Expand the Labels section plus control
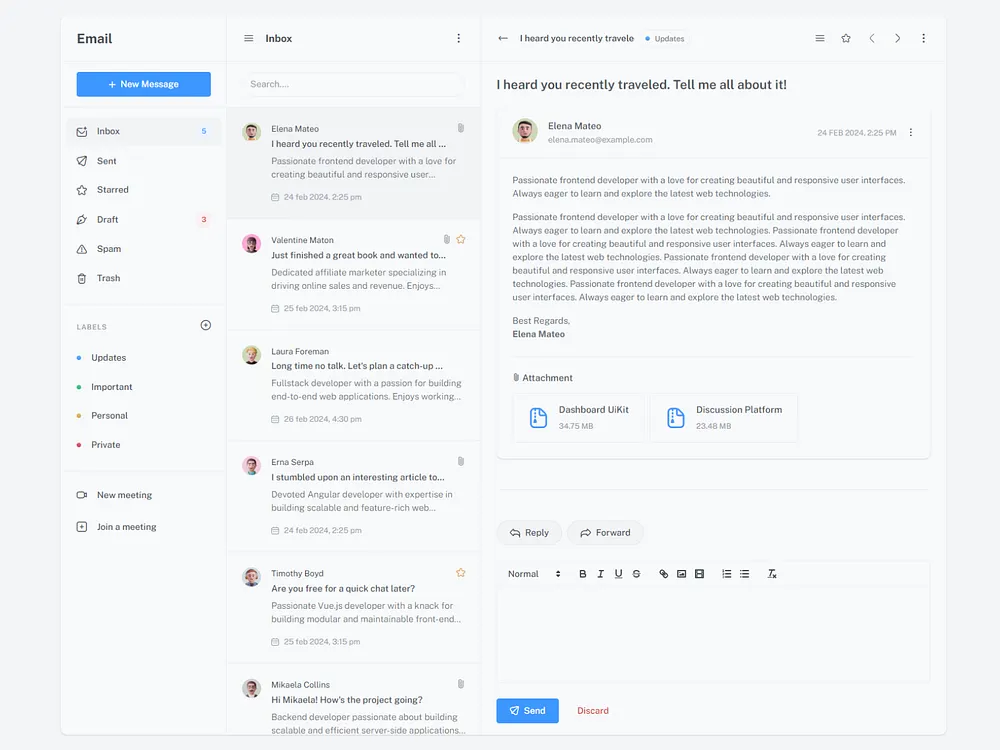 (205, 325)
